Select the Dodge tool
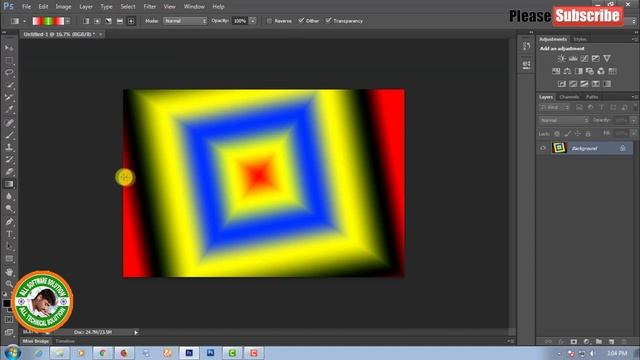 tap(9, 209)
